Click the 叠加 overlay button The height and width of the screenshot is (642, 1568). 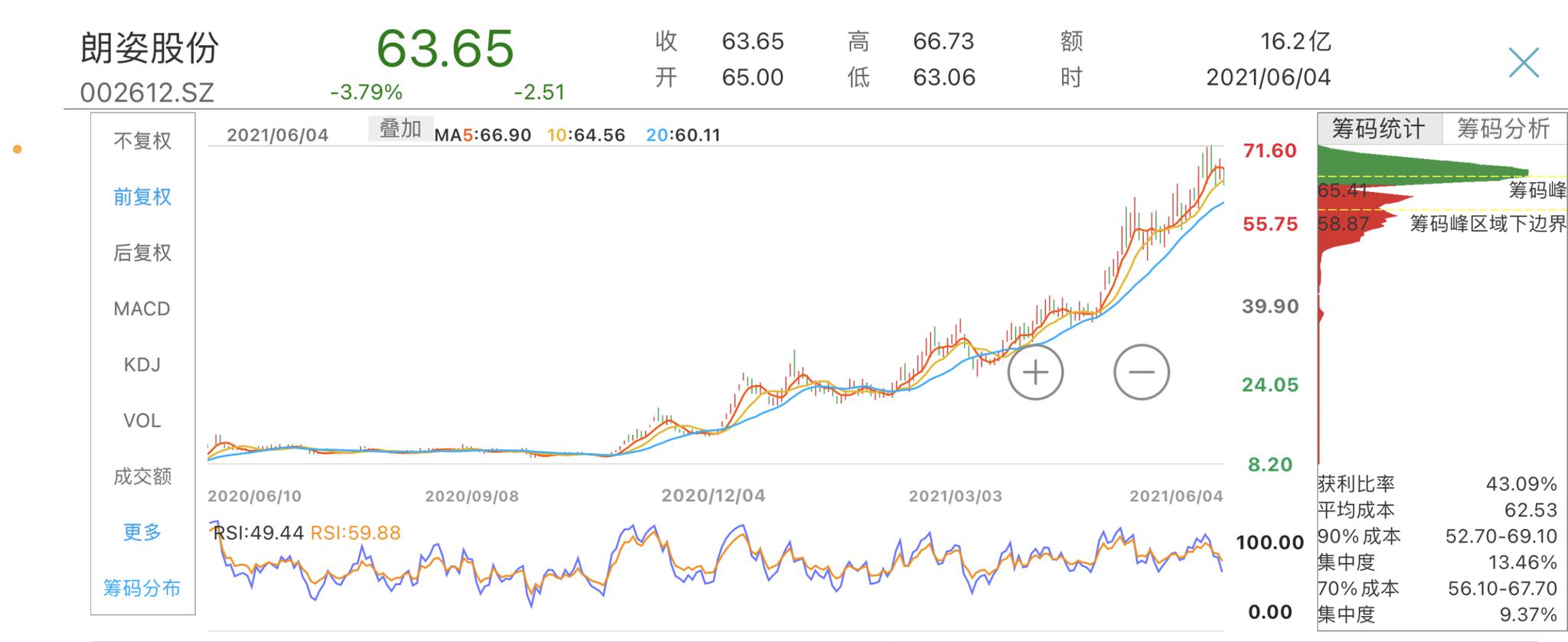coord(400,129)
